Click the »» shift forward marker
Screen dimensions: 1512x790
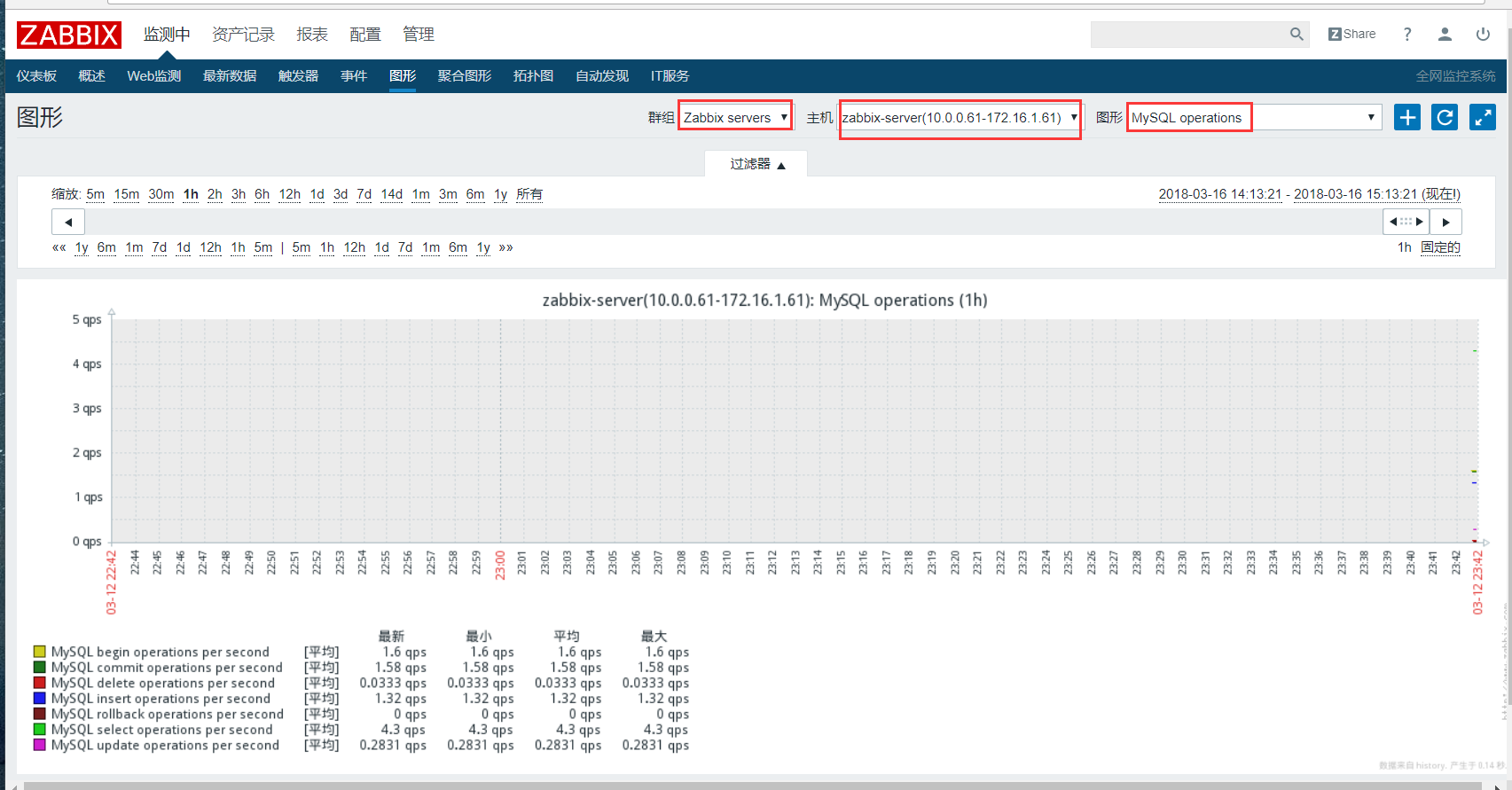pyautogui.click(x=506, y=247)
